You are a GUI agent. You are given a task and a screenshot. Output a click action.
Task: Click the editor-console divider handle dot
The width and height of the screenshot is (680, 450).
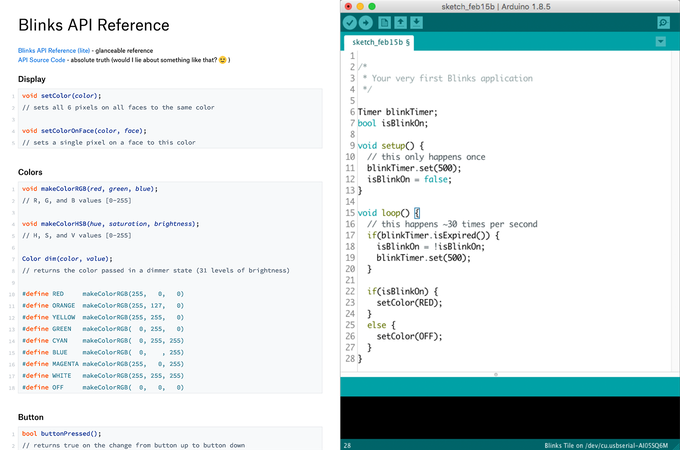point(496,374)
